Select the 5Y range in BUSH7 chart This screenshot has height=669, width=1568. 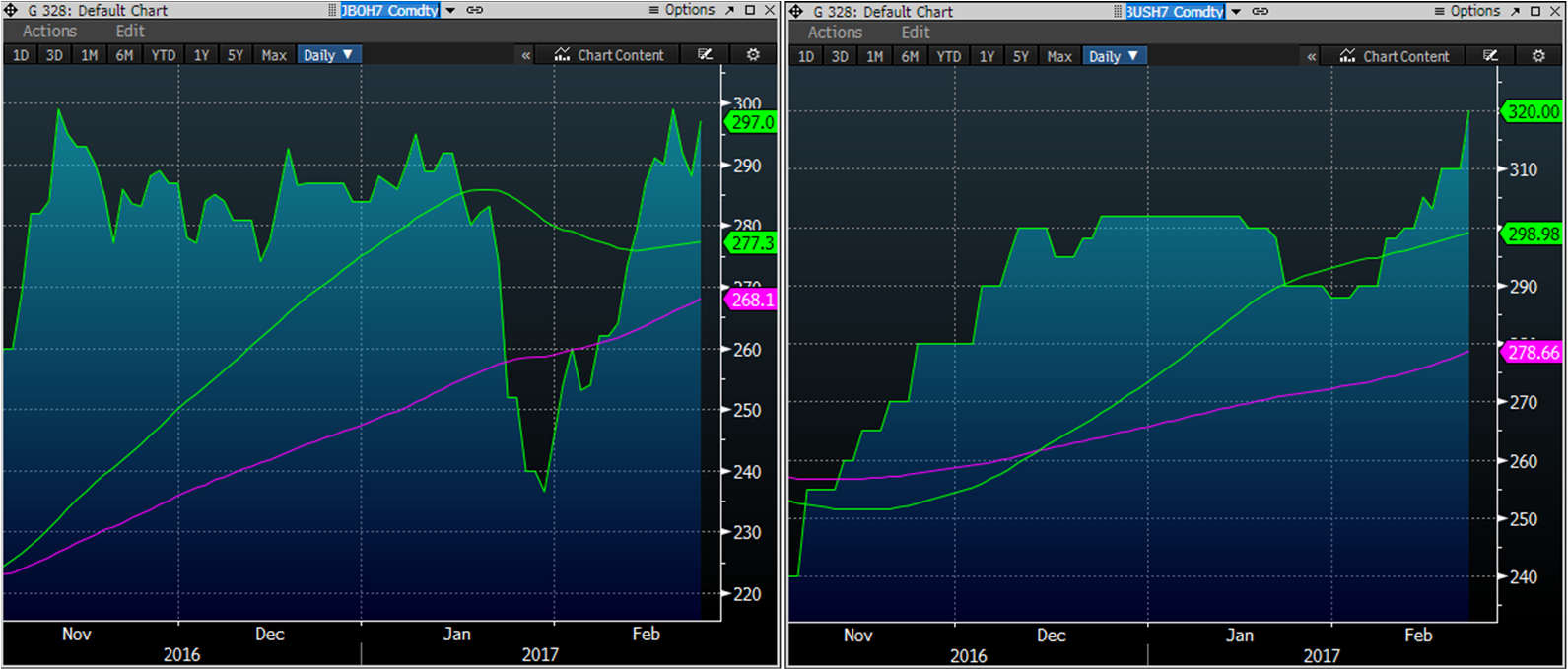1020,56
